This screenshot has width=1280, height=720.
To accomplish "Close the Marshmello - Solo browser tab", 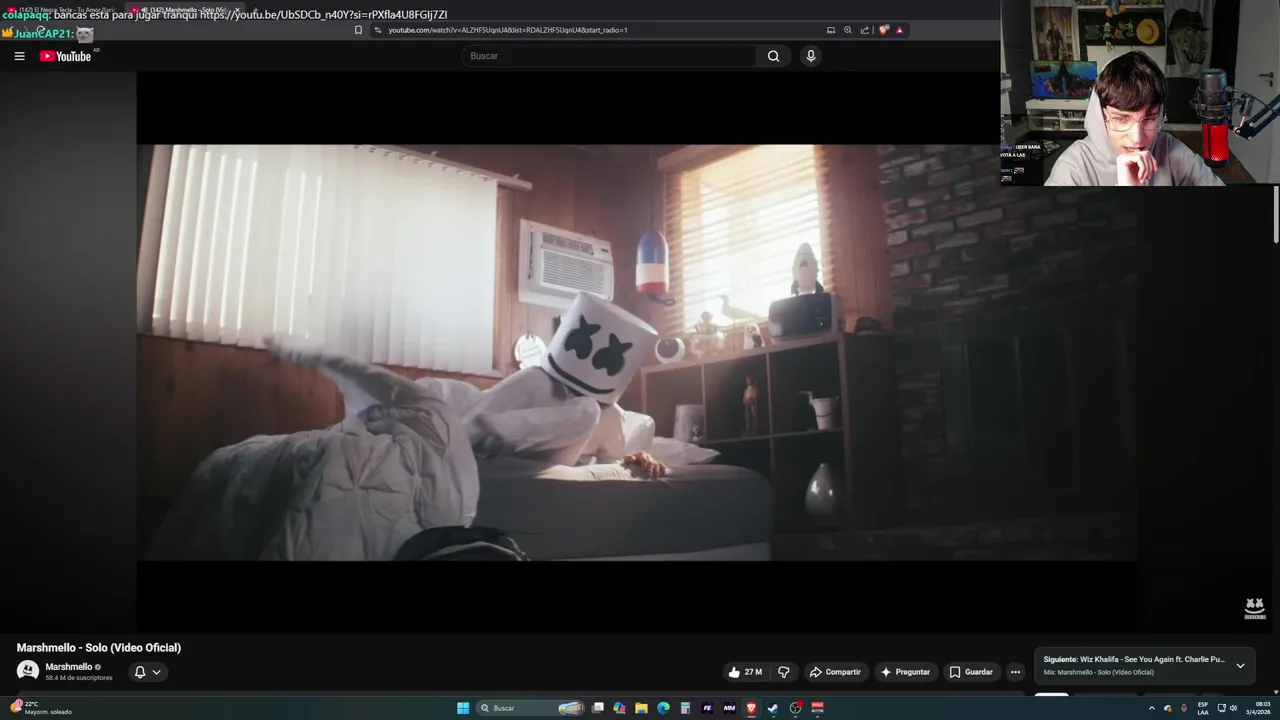I will [237, 10].
